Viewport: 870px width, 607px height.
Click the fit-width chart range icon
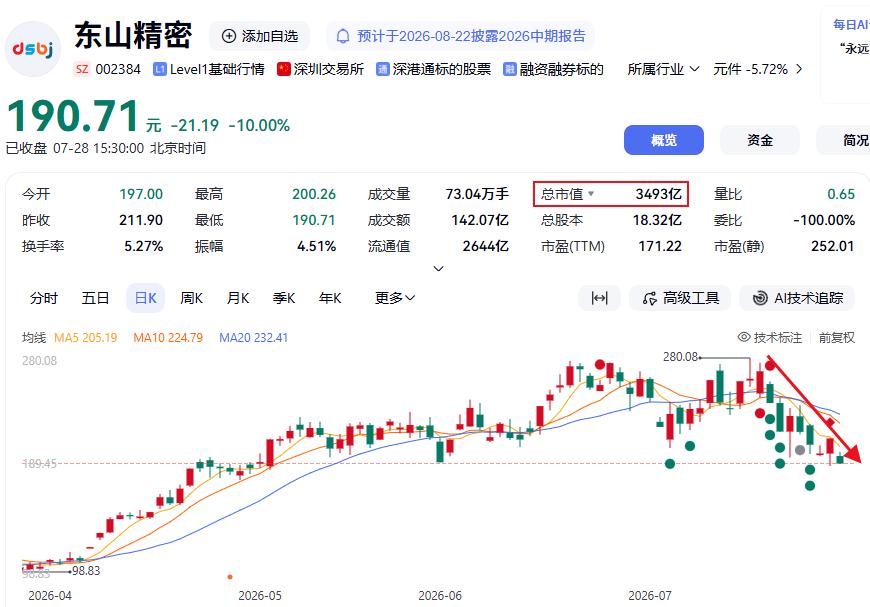[x=599, y=298]
